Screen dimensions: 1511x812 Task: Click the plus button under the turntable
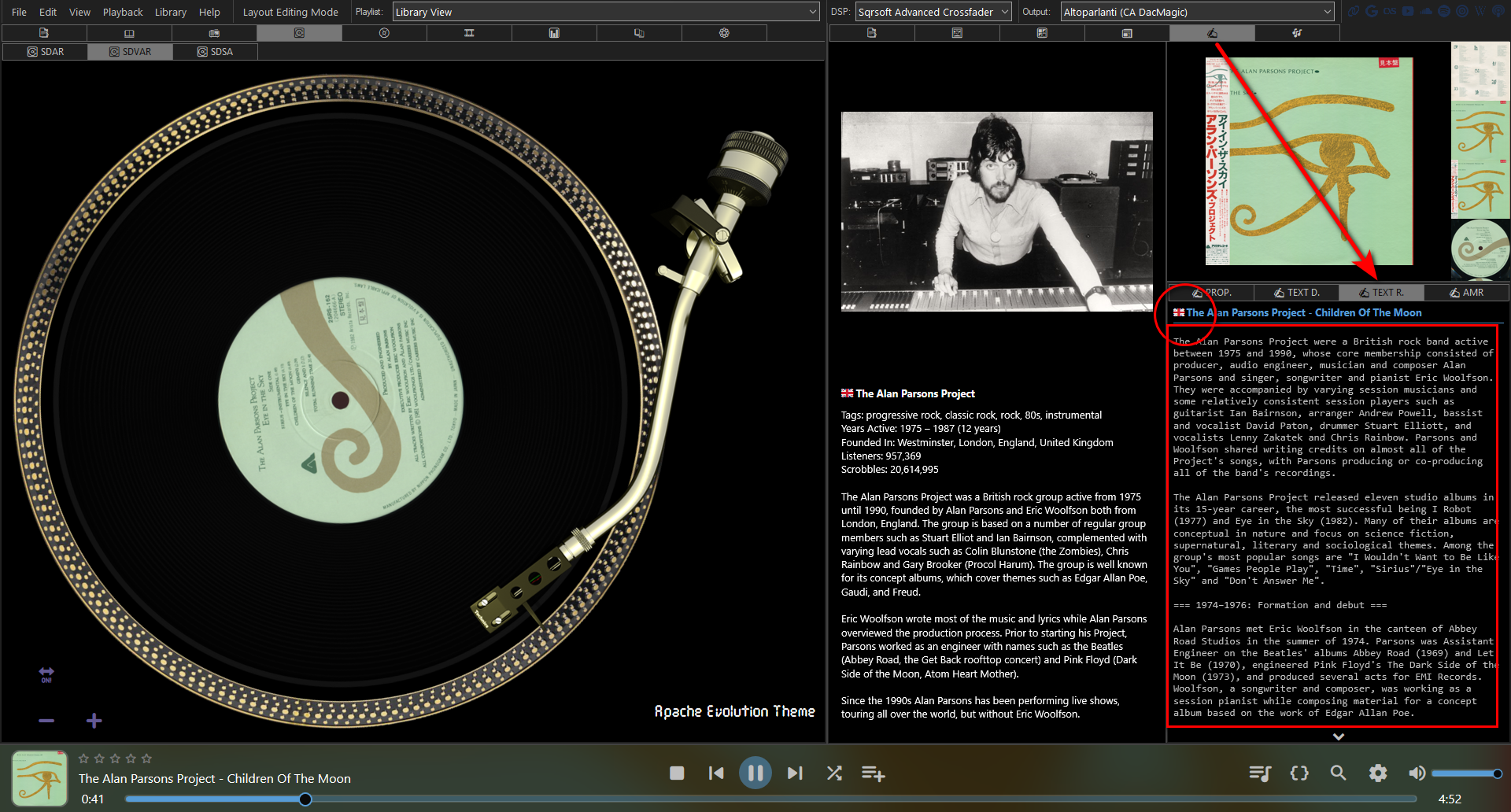[x=94, y=720]
